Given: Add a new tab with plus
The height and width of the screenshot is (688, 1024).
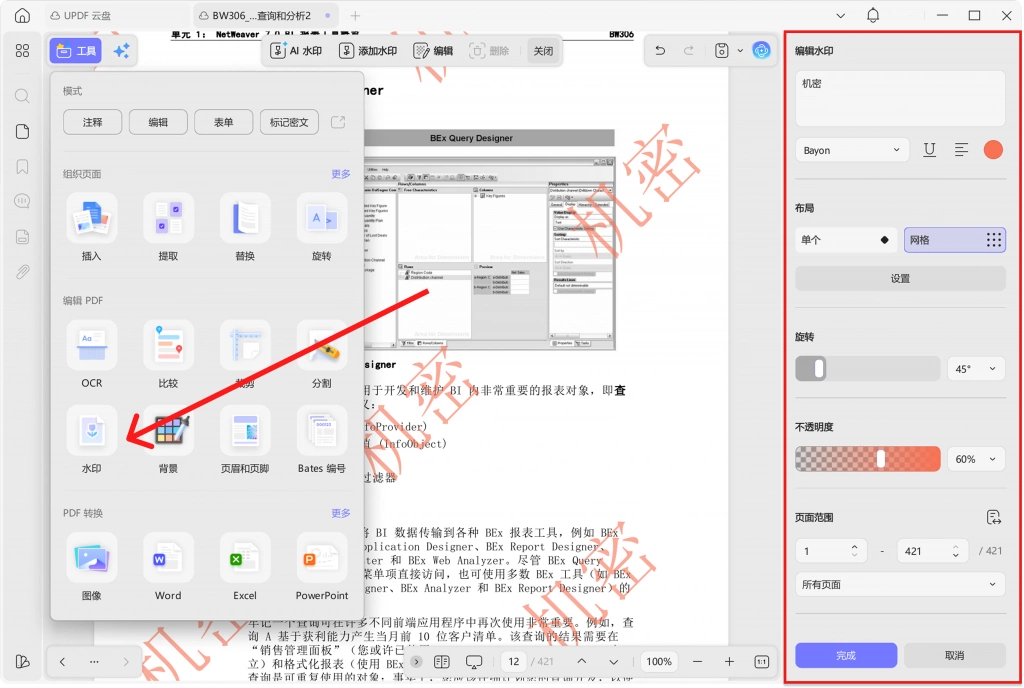Looking at the screenshot, I should click(x=355, y=16).
